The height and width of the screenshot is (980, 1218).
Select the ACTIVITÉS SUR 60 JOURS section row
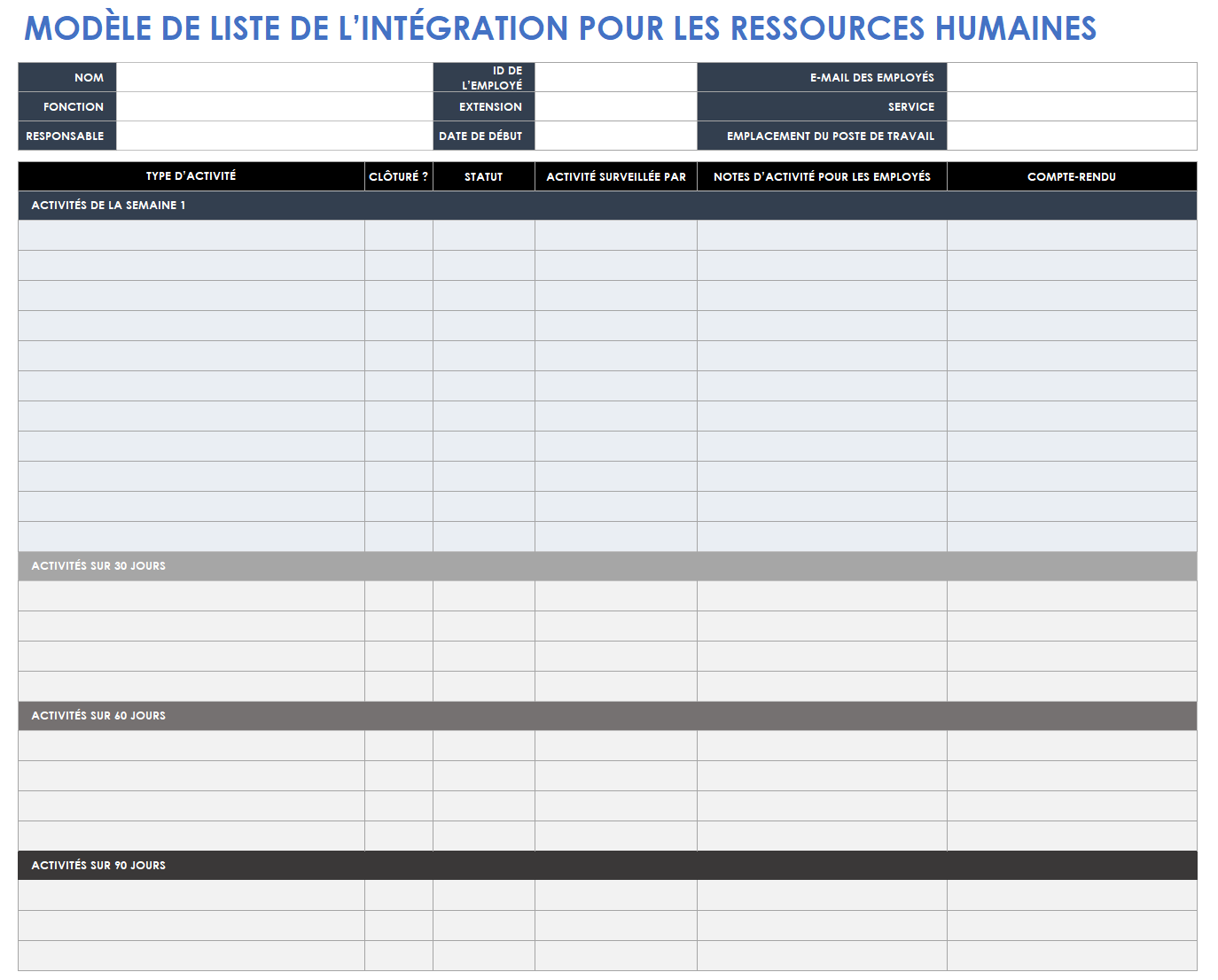pyautogui.click(x=607, y=716)
